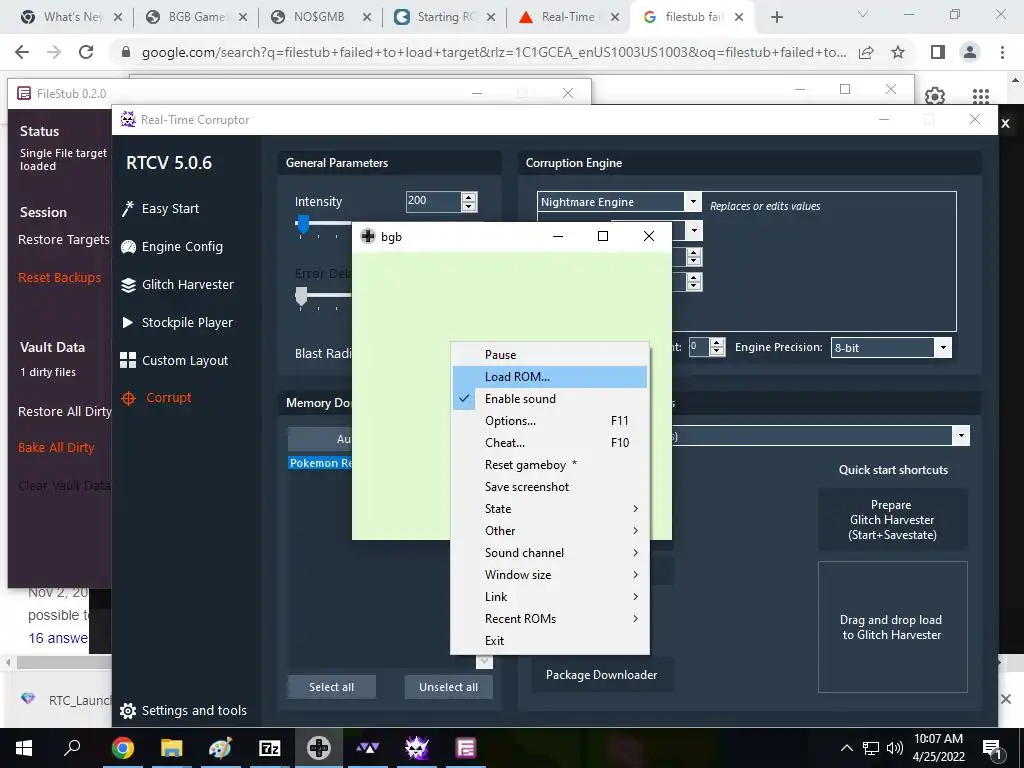
Task: Click Restore Targets in FileStub
Action: [64, 240]
